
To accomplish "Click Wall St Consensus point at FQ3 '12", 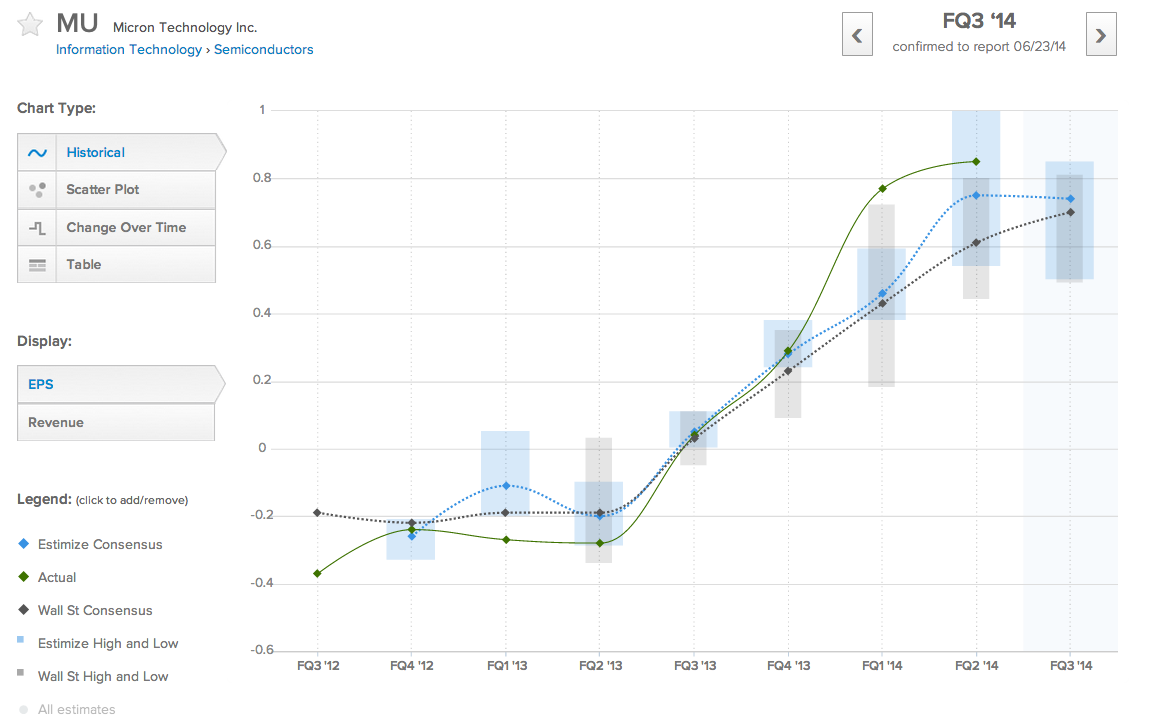I will (318, 512).
